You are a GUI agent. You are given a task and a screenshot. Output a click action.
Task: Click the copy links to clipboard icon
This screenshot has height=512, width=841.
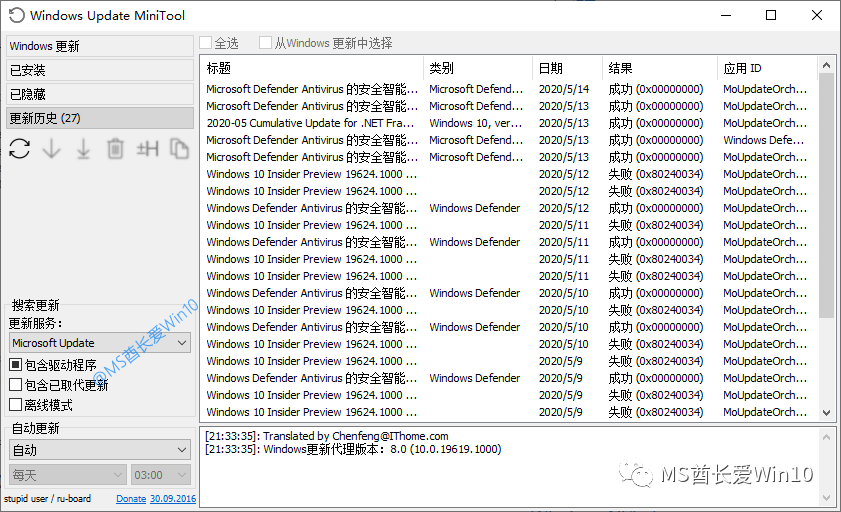coord(179,149)
